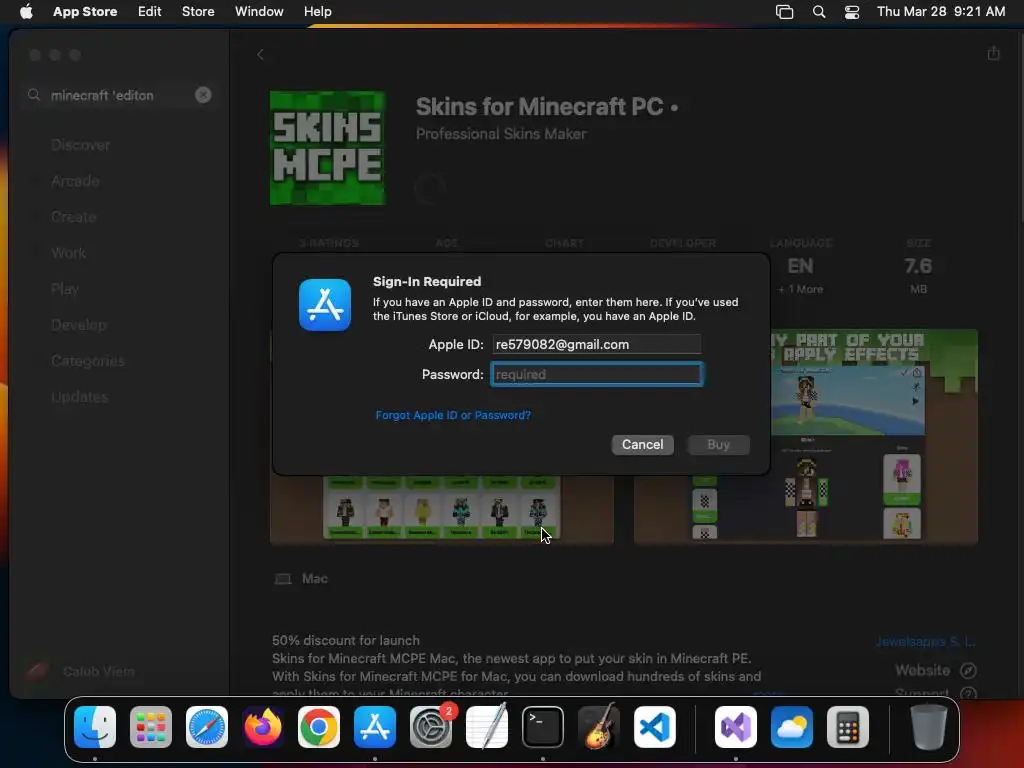Focus the Password field
The image size is (1024, 768).
597,374
